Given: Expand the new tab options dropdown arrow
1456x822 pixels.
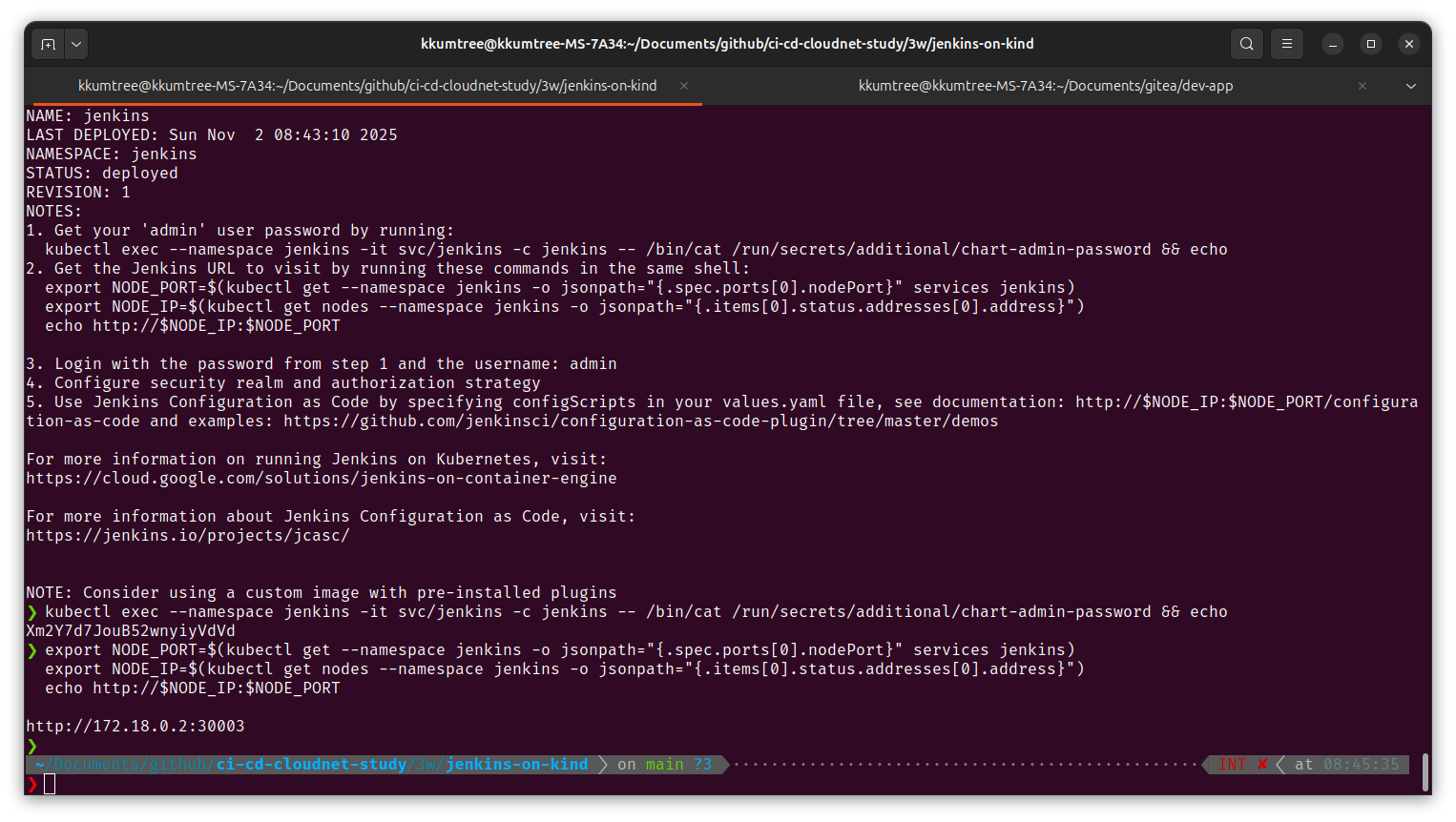Looking at the screenshot, I should [x=76, y=44].
